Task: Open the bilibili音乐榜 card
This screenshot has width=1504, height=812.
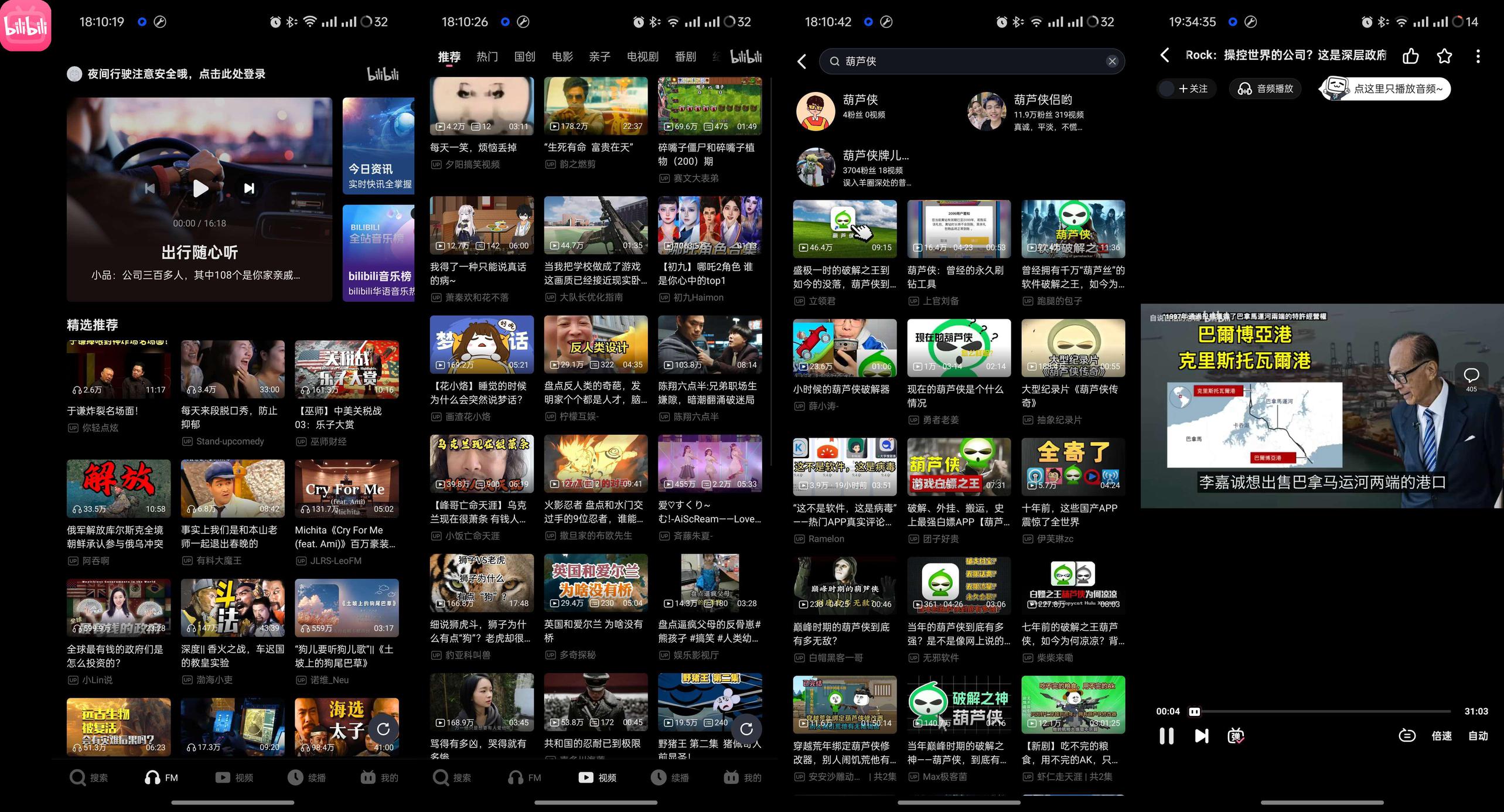Action: 378,253
